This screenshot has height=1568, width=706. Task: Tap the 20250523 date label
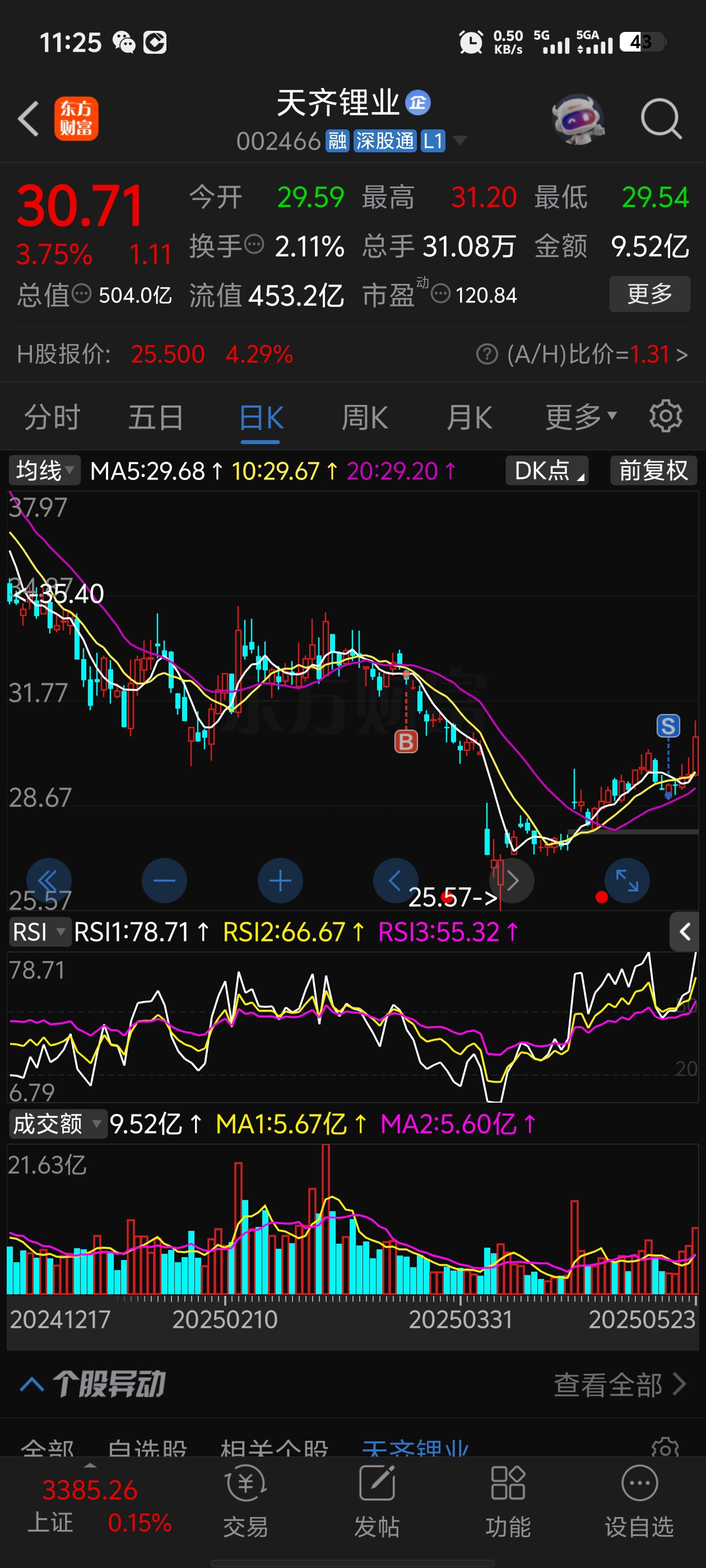point(642,1320)
